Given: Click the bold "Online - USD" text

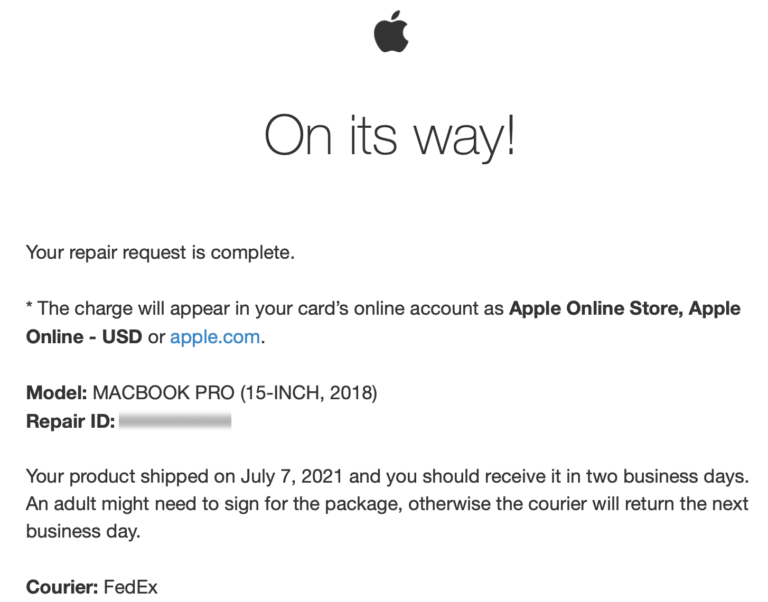Looking at the screenshot, I should [85, 337].
